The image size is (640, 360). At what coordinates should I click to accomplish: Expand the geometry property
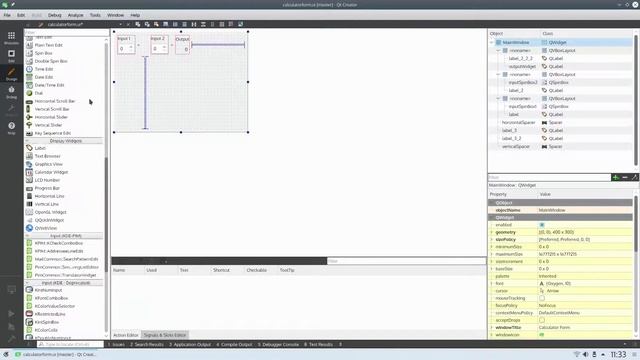(492, 232)
